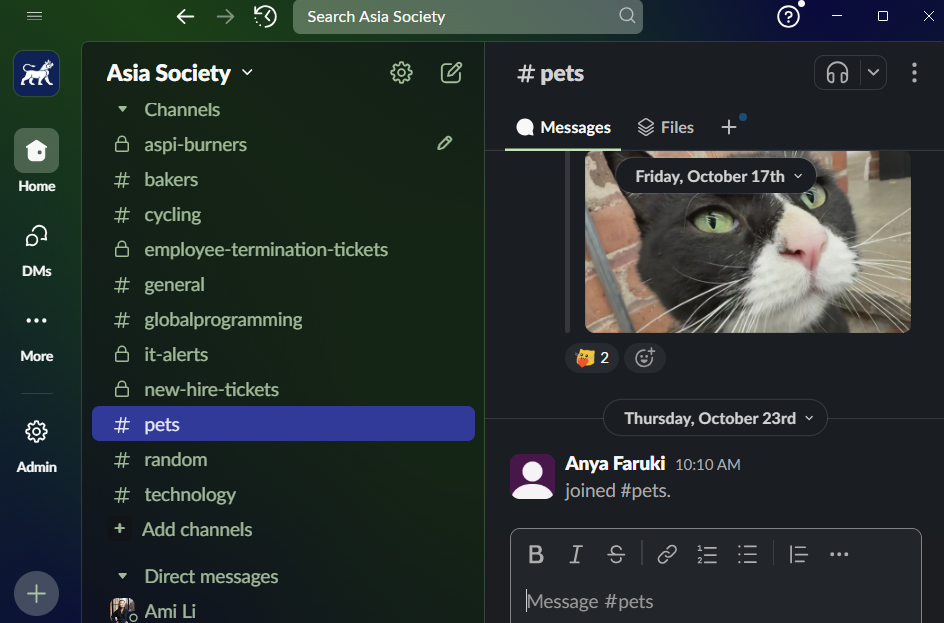Click the Message #pets input field
Image resolution: width=944 pixels, height=623 pixels.
coord(715,601)
